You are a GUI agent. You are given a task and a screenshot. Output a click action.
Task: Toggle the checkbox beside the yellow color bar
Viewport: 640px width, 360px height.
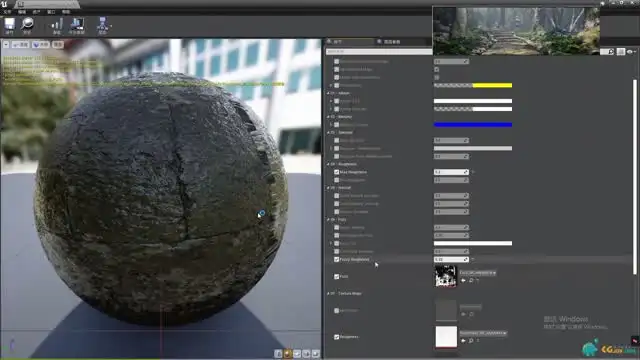tap(337, 85)
